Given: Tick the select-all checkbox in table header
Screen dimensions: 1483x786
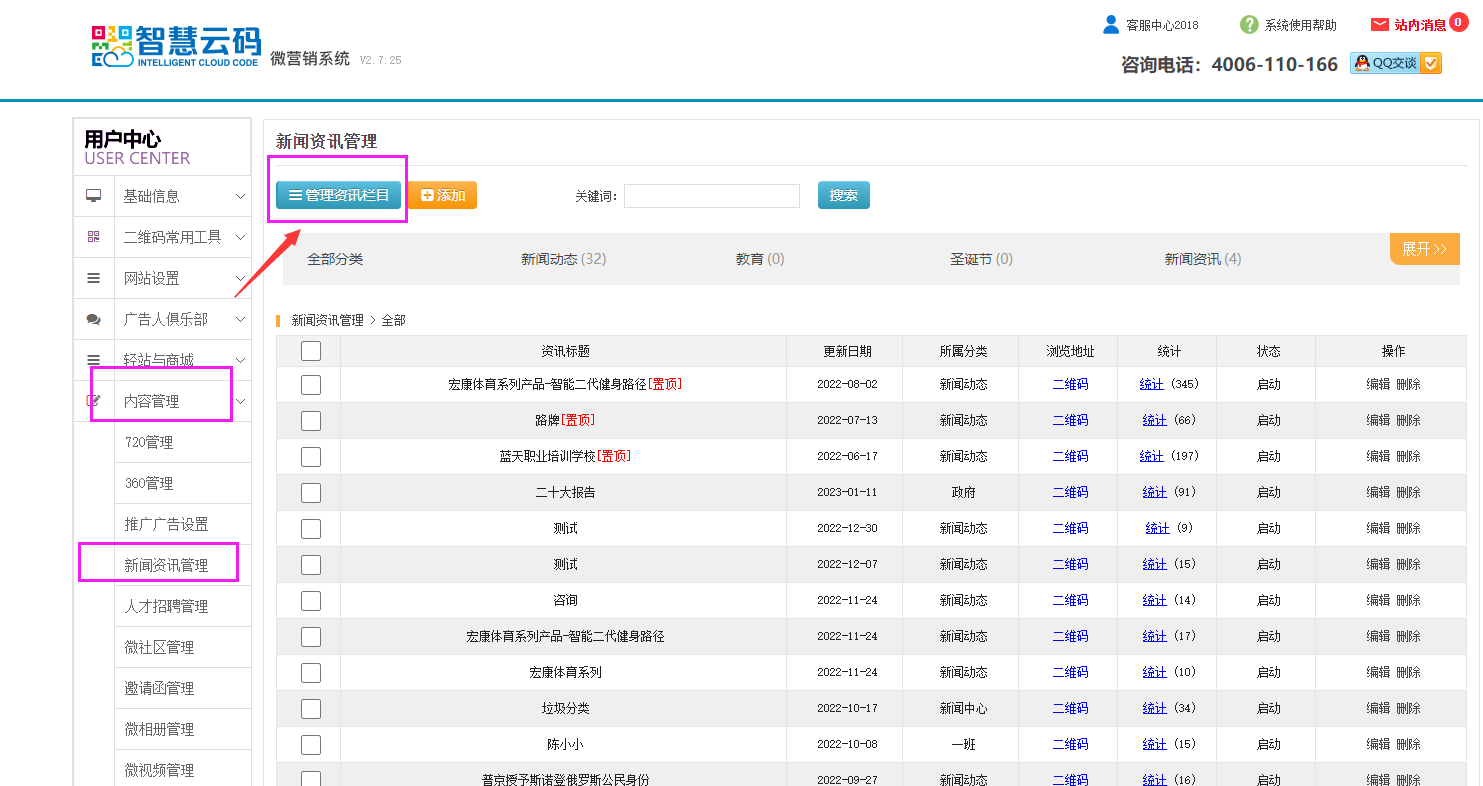Looking at the screenshot, I should click(x=311, y=351).
